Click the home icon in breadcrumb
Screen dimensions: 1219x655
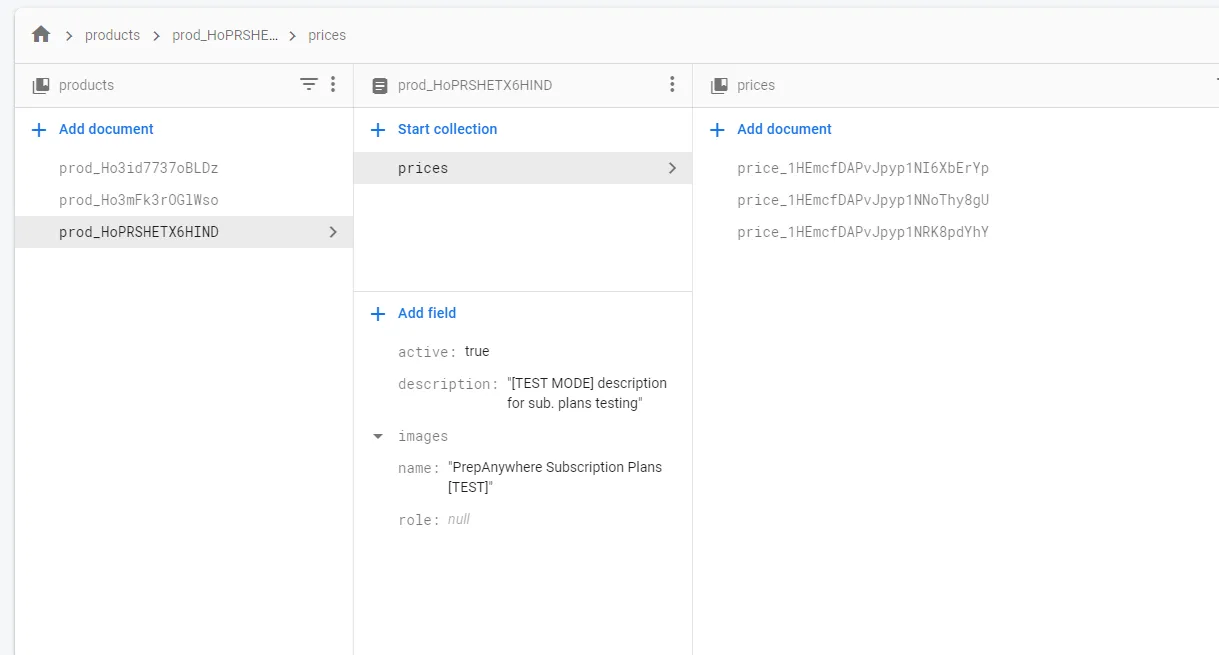click(x=41, y=35)
